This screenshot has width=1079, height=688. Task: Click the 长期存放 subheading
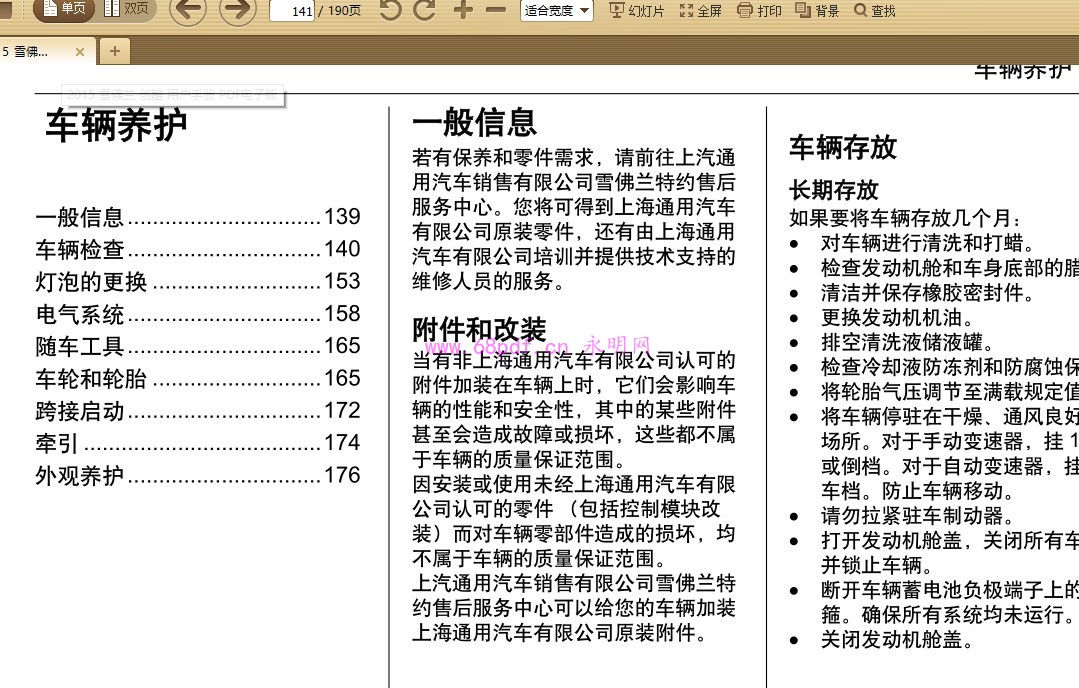coord(834,190)
